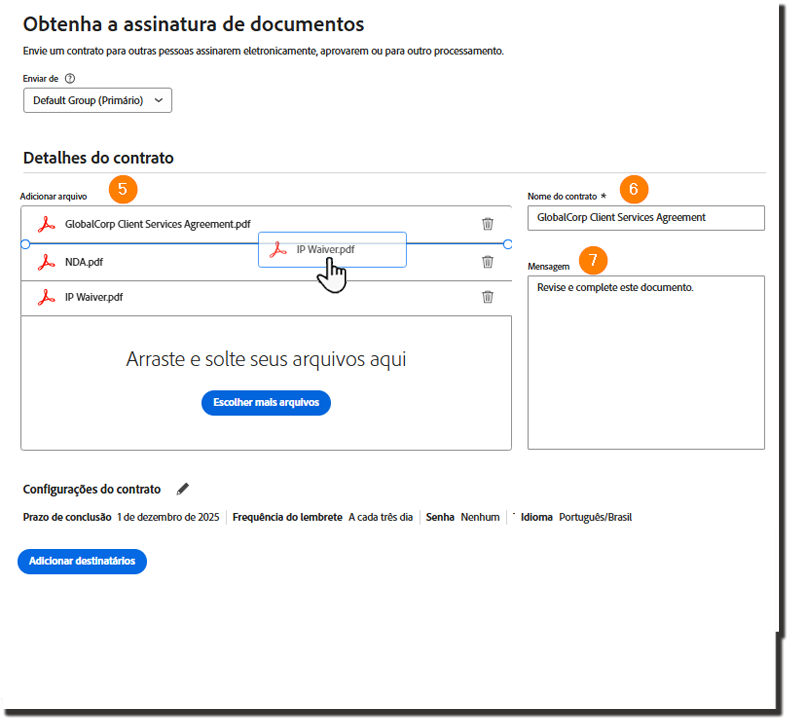Viewport: 800px width, 728px height.
Task: Click the Mensagem text box
Action: click(645, 360)
